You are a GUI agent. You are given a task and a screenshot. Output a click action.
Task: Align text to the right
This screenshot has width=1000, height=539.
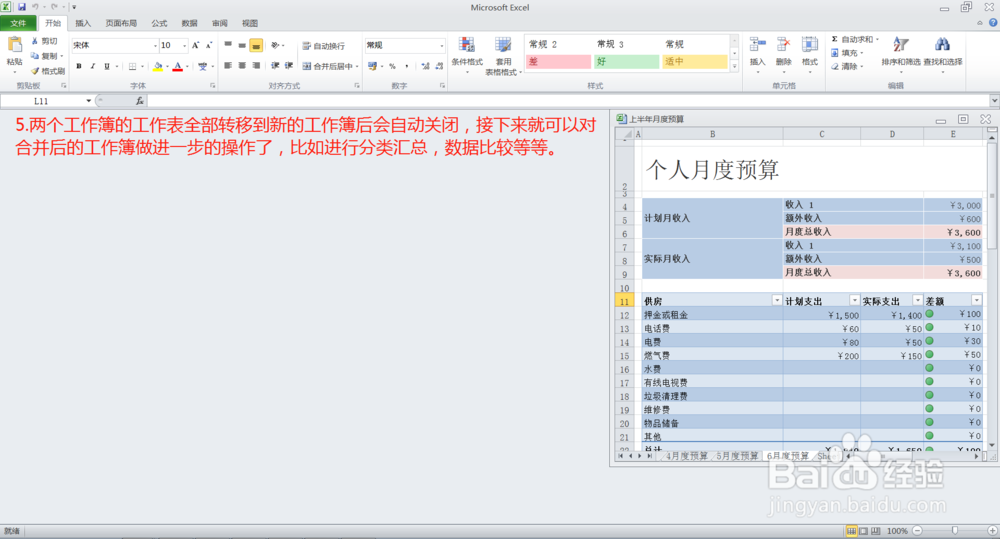[x=256, y=66]
